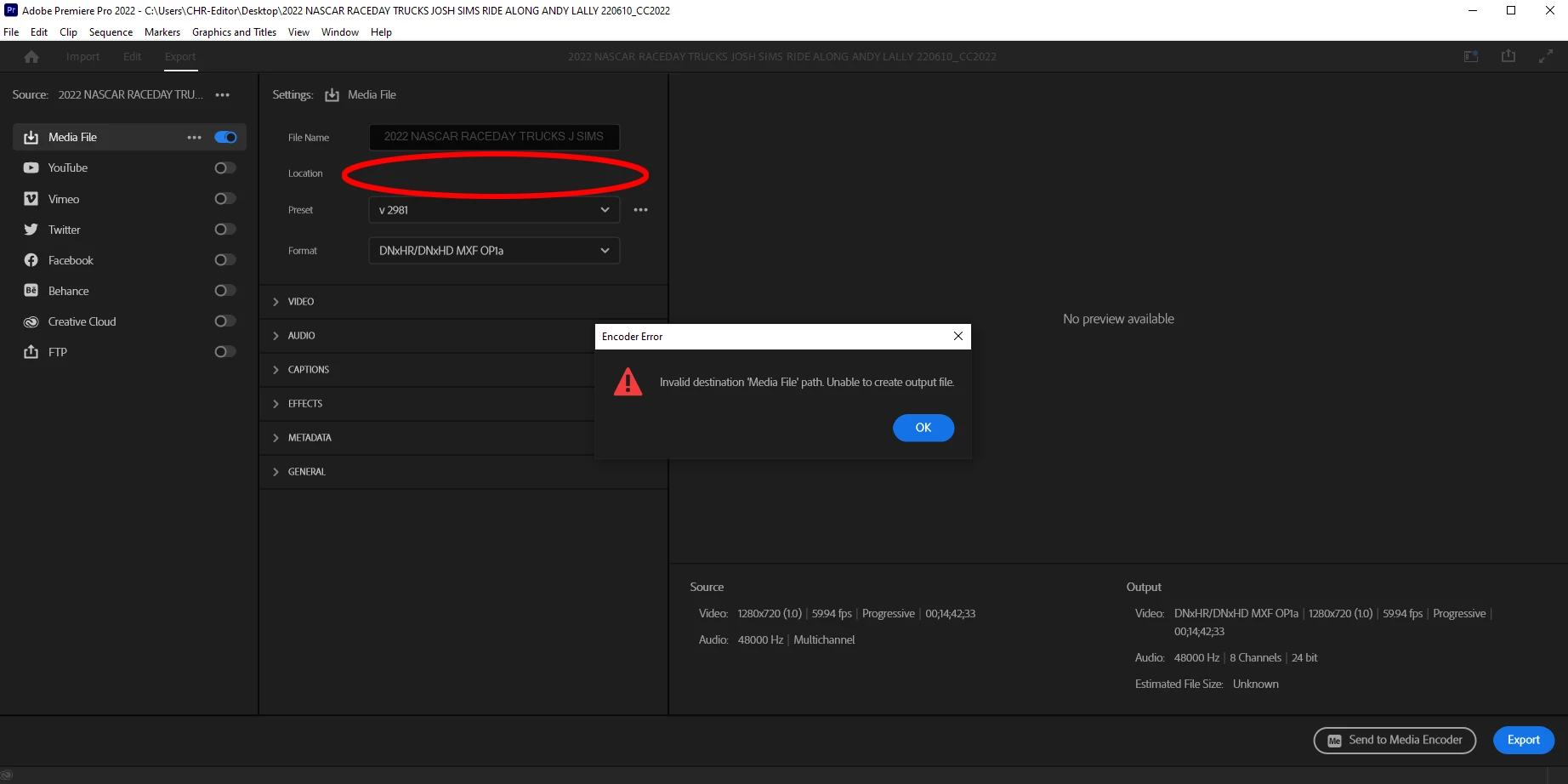Image resolution: width=1568 pixels, height=784 pixels.
Task: Click the maximize output fullscreen icon
Action: [x=1546, y=56]
